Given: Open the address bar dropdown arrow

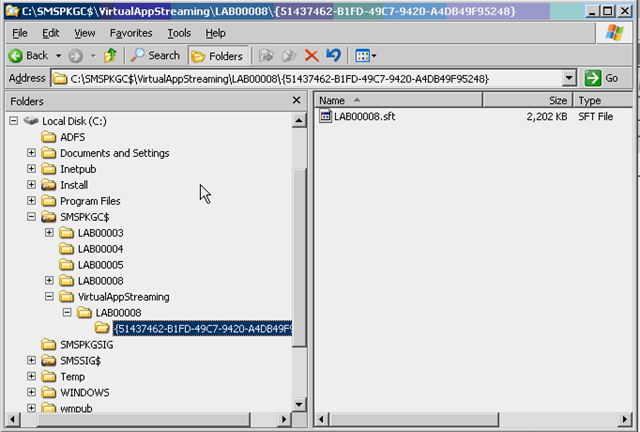Looking at the screenshot, I should click(569, 78).
